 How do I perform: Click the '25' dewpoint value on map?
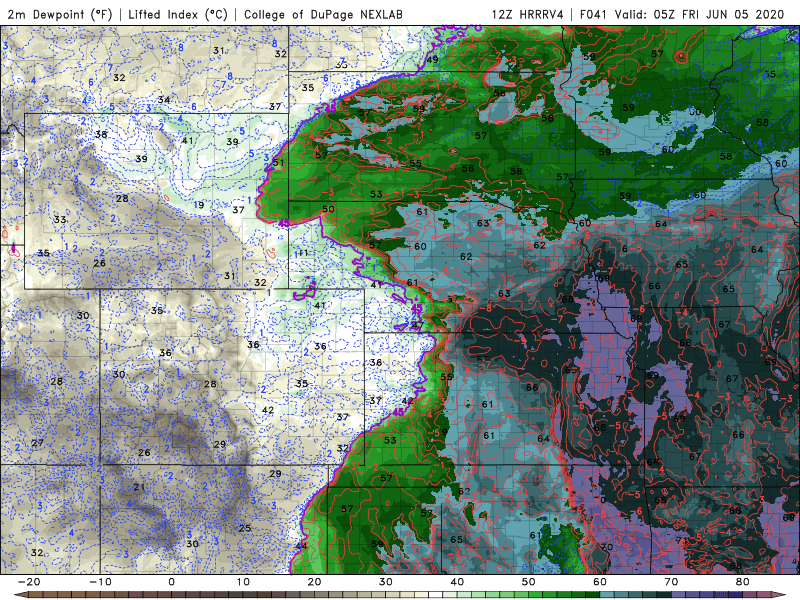click(245, 528)
